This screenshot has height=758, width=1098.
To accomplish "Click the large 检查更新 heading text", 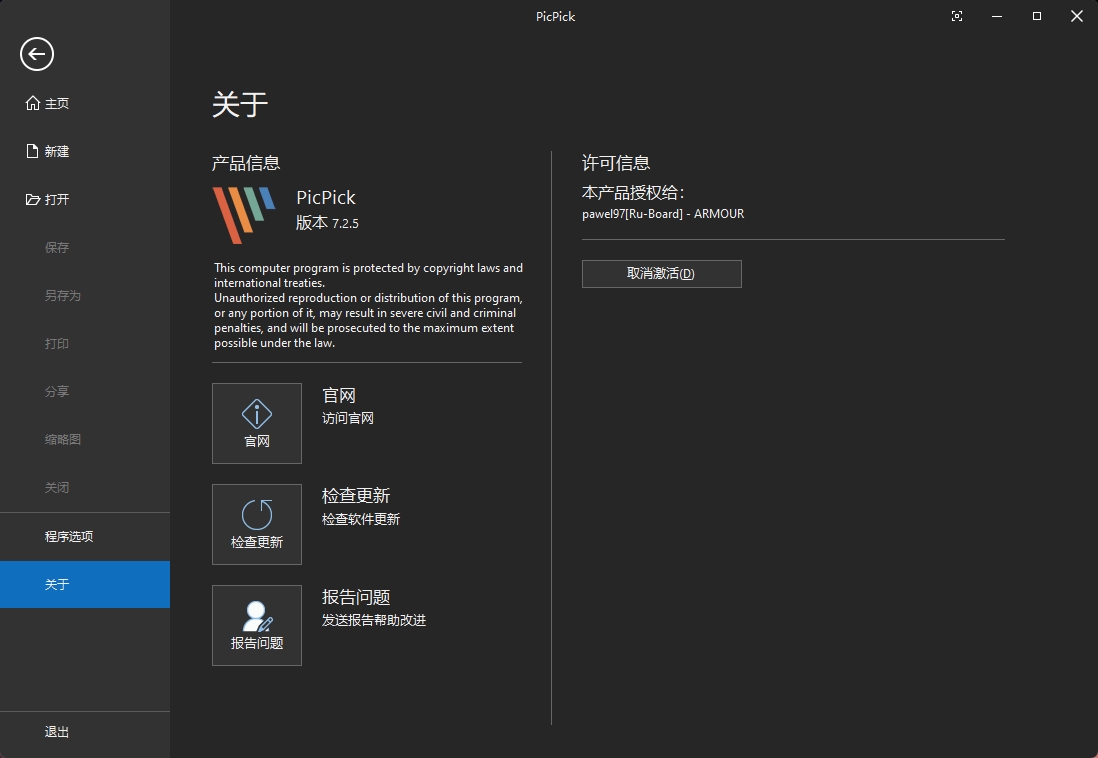I will click(356, 496).
